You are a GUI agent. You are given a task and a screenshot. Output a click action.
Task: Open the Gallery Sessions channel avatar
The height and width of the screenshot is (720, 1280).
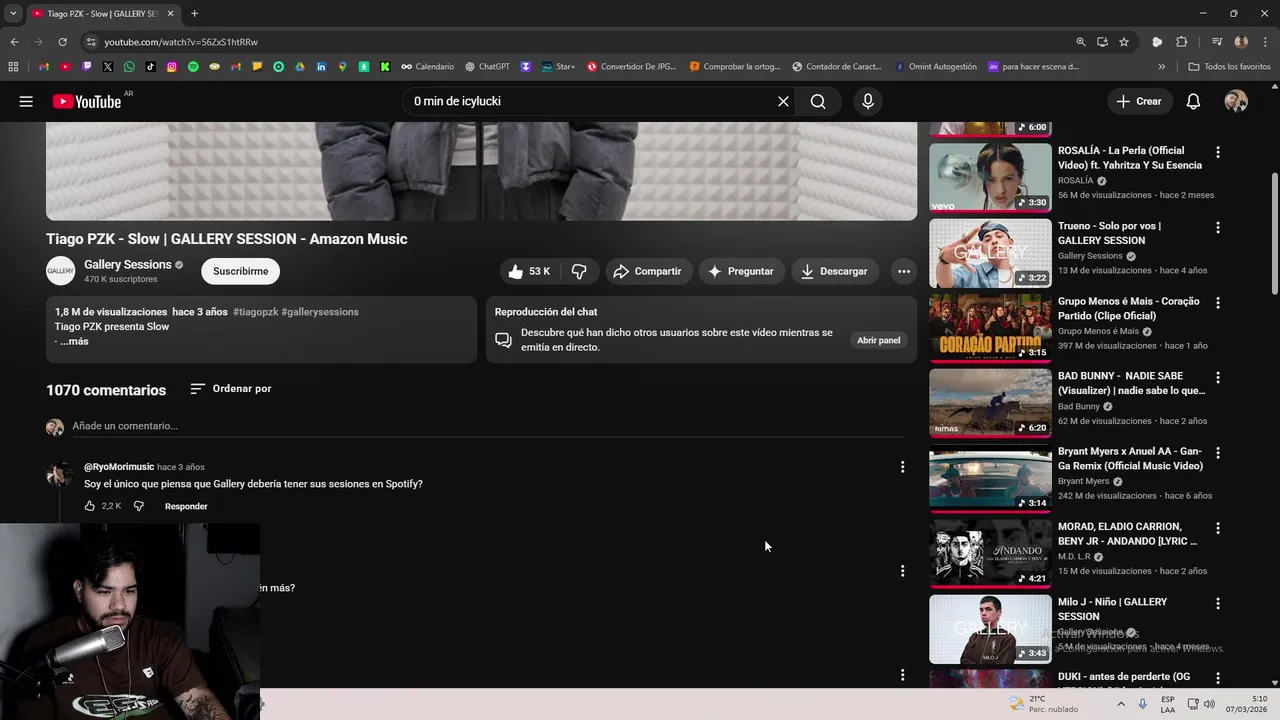60,271
